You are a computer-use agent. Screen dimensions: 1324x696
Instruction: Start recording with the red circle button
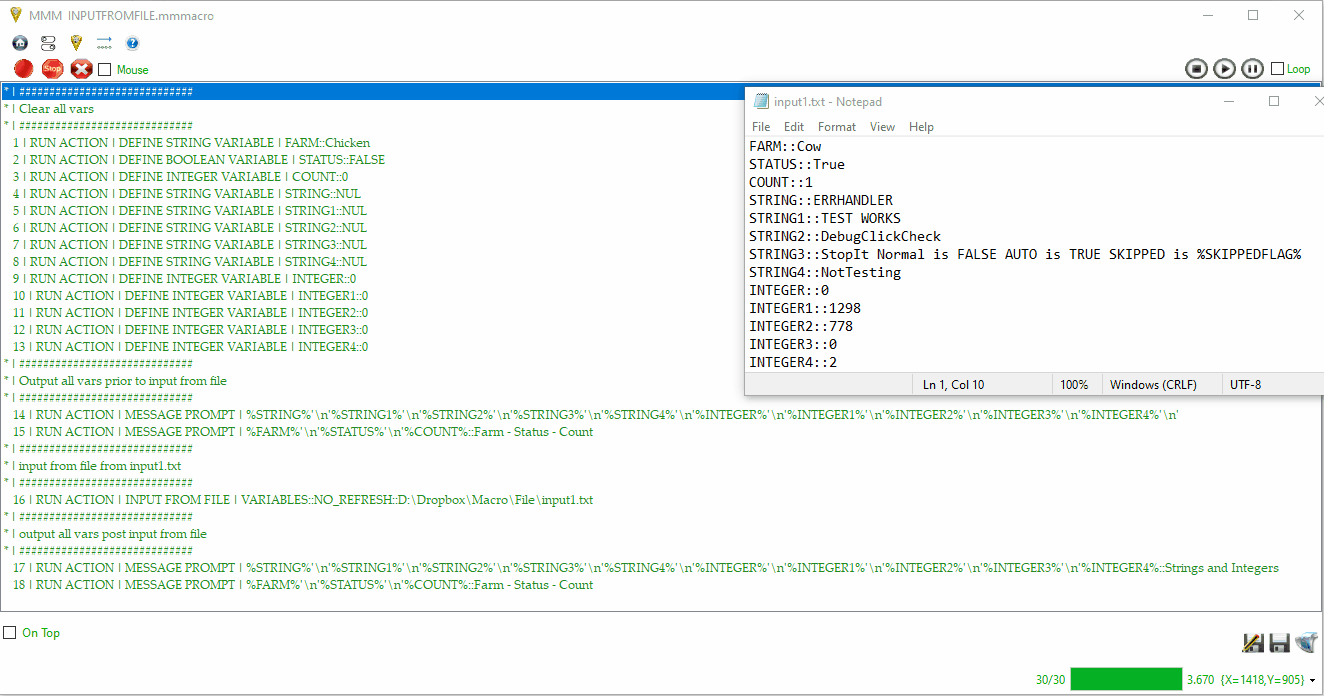pyautogui.click(x=24, y=69)
